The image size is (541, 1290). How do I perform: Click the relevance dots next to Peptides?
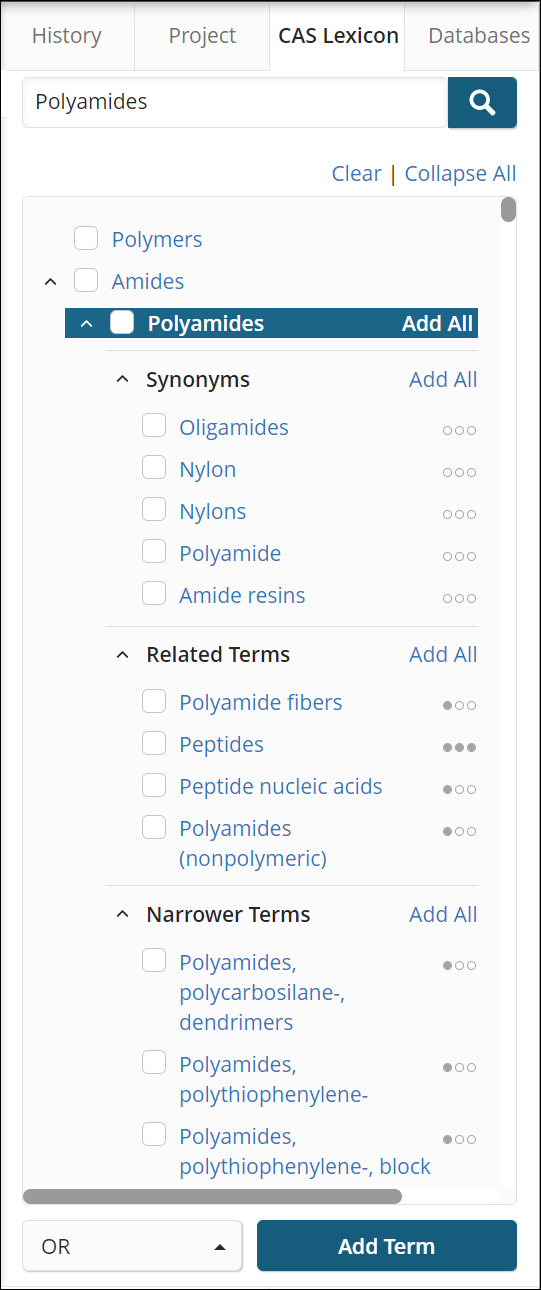(x=459, y=747)
